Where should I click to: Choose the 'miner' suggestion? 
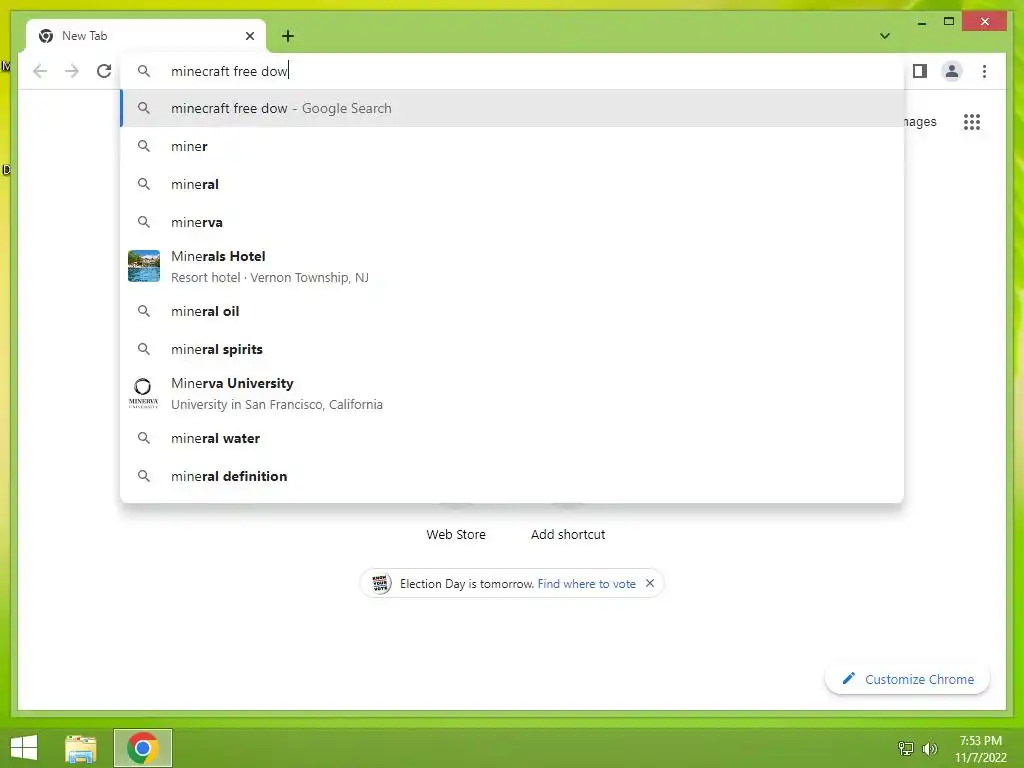pos(512,146)
